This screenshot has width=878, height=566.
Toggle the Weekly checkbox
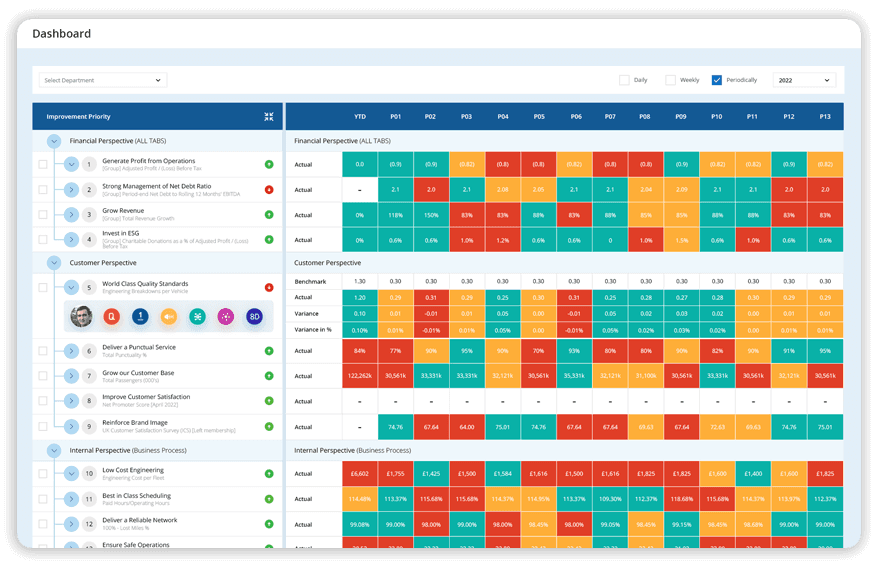click(670, 80)
